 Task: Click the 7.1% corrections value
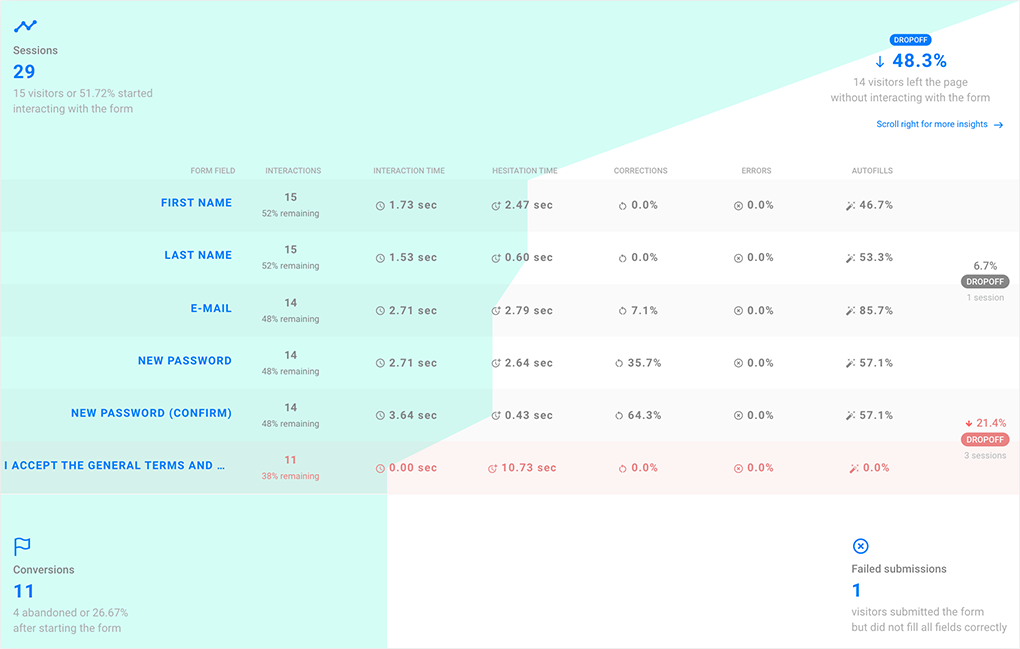coord(644,311)
